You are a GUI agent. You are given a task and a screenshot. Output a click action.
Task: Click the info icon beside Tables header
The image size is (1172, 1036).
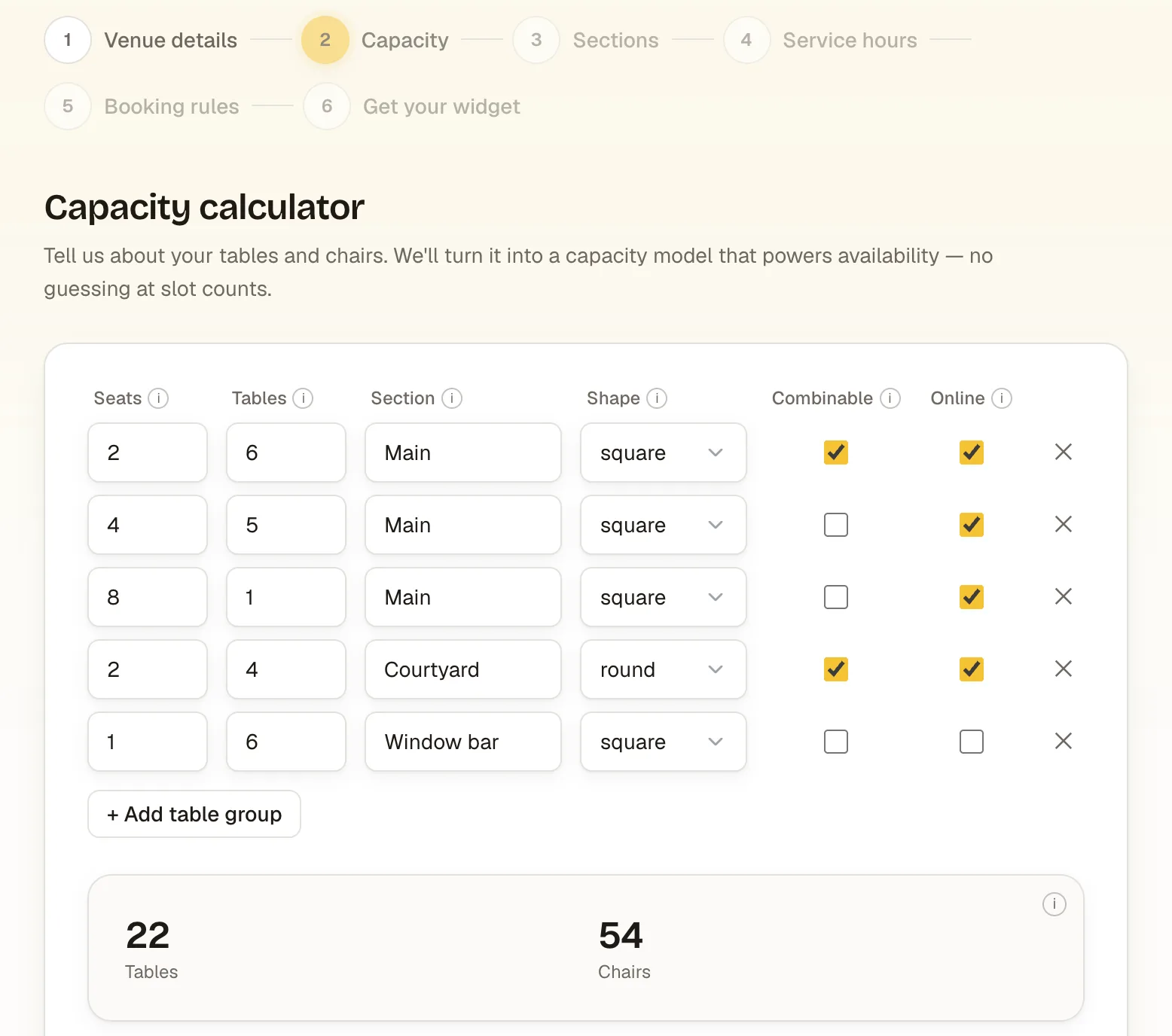coord(303,398)
